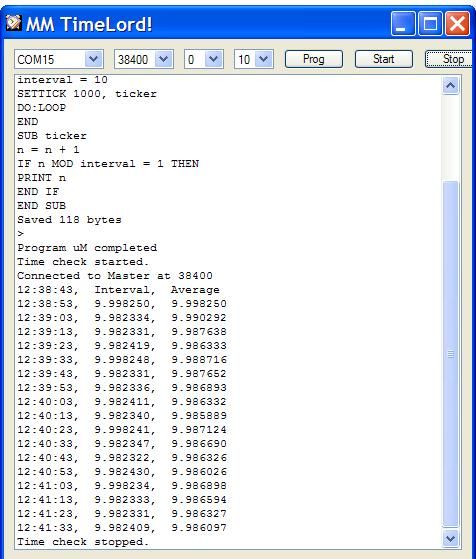This screenshot has height=559, width=476.
Task: Expand the interval dropdown showing 10
Action: coord(263,59)
